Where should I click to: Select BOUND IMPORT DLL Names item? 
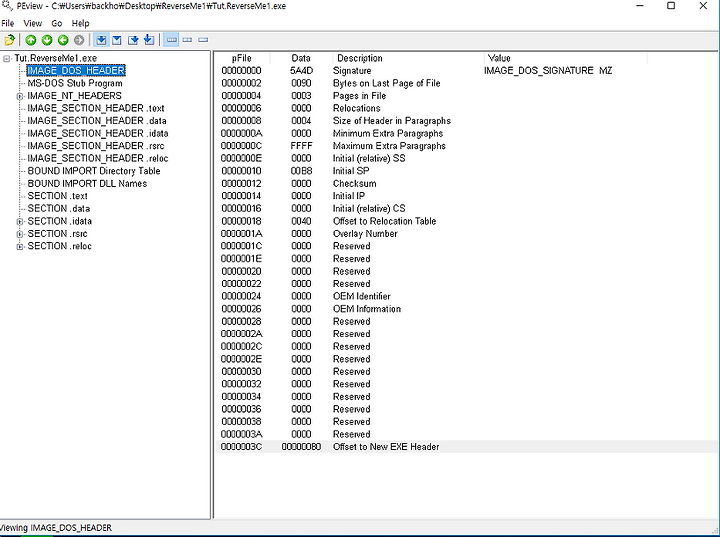[x=87, y=183]
